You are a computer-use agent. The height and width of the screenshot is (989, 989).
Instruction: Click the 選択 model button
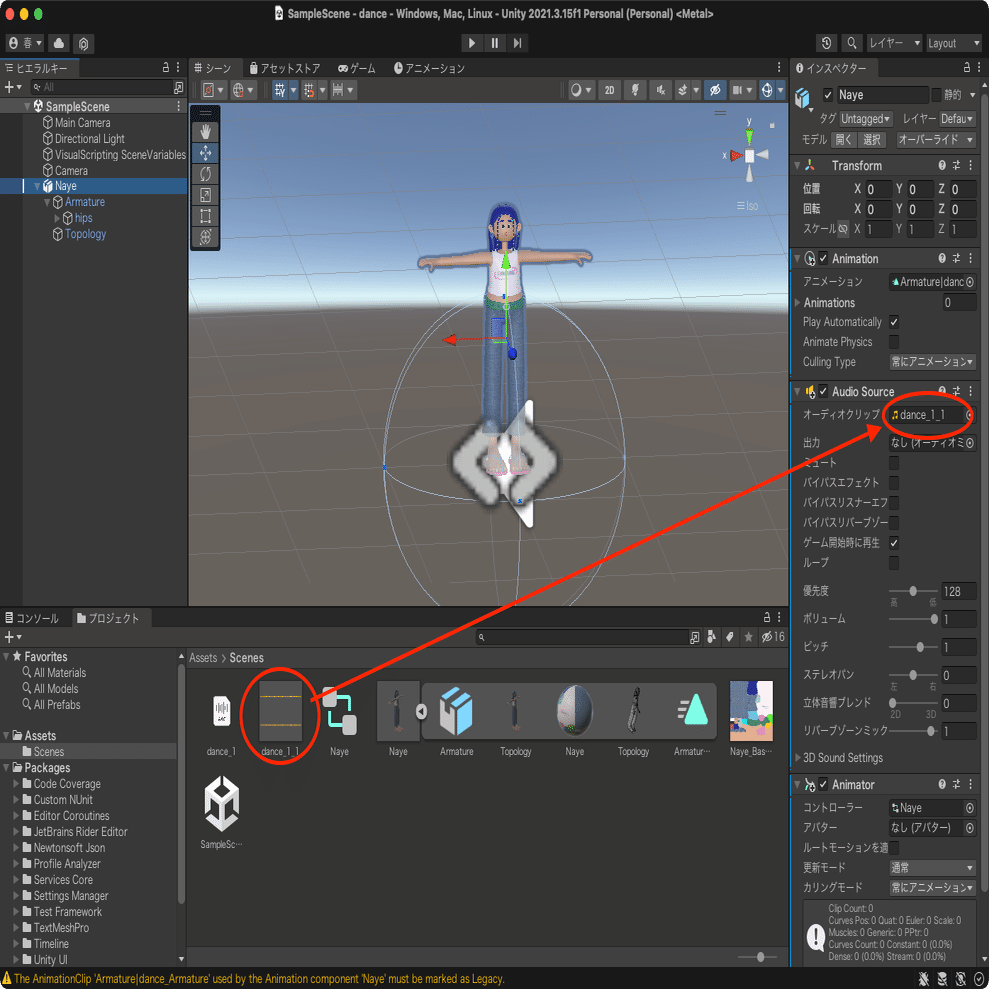point(872,139)
